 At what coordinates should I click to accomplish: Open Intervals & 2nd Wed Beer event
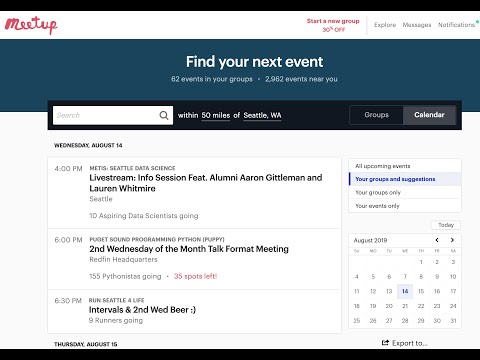[142, 310]
